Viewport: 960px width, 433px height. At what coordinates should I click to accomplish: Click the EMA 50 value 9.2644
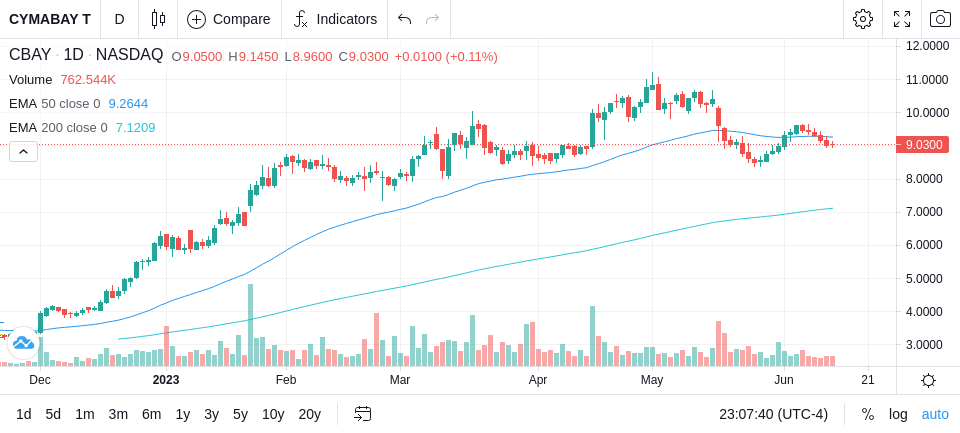[128, 104]
